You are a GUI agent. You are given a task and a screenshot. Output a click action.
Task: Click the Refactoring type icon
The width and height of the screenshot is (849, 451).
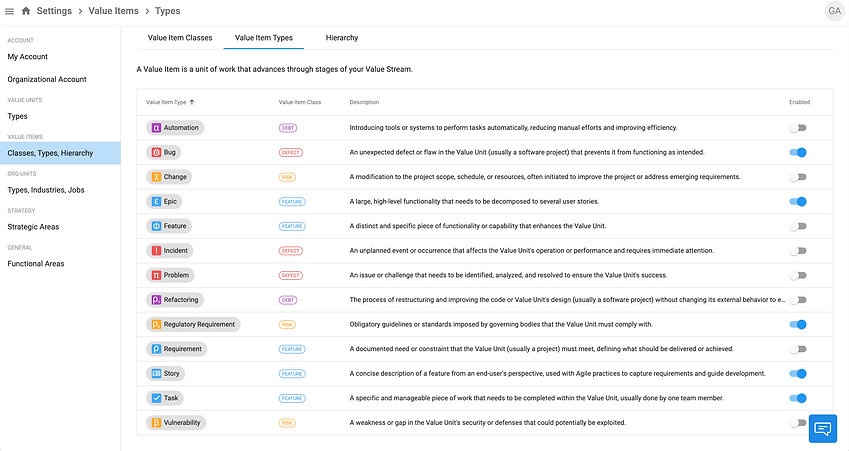coord(156,300)
